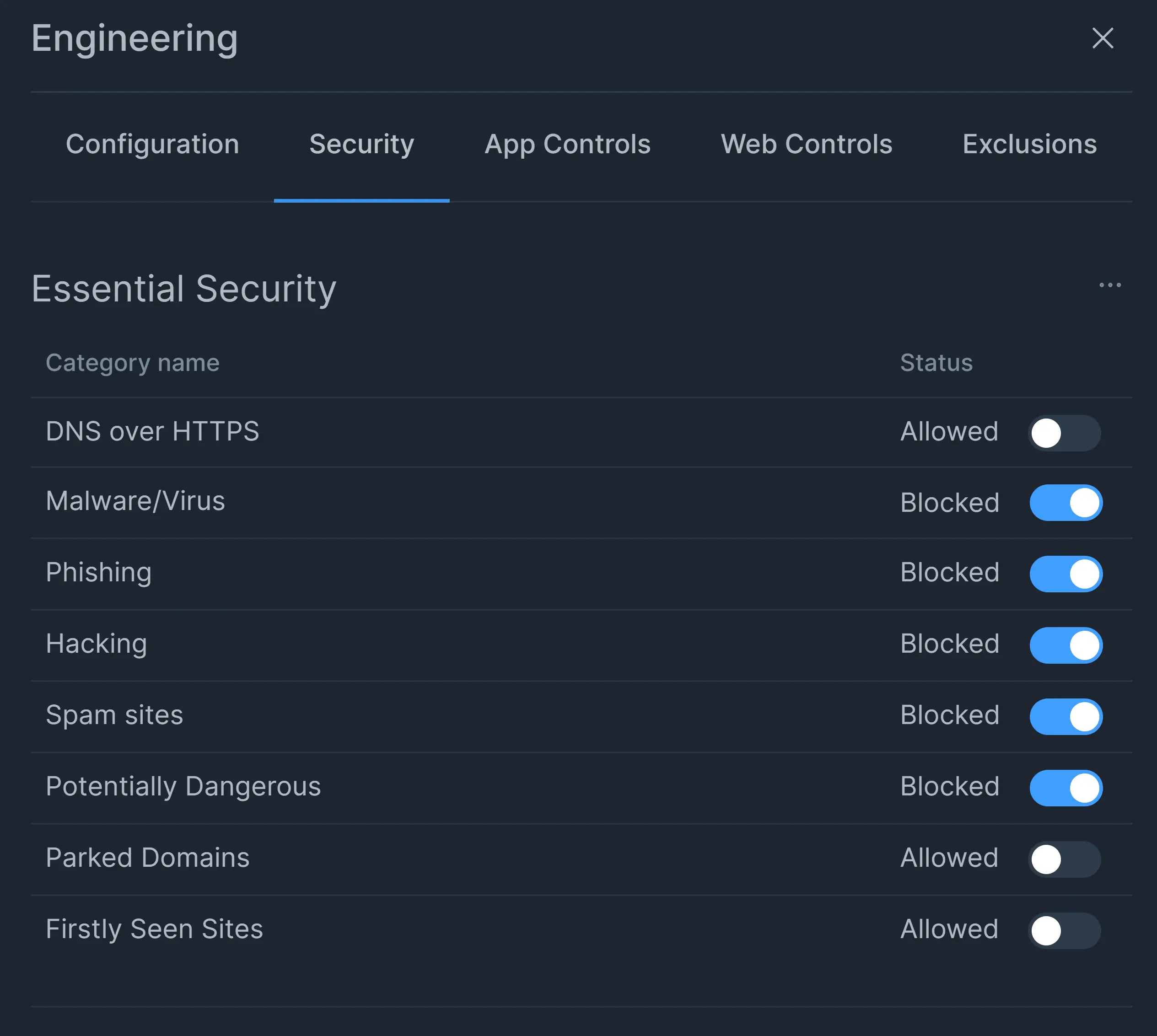Enable blocking for Parked Domains
Viewport: 1157px width, 1036px height.
click(1064, 859)
